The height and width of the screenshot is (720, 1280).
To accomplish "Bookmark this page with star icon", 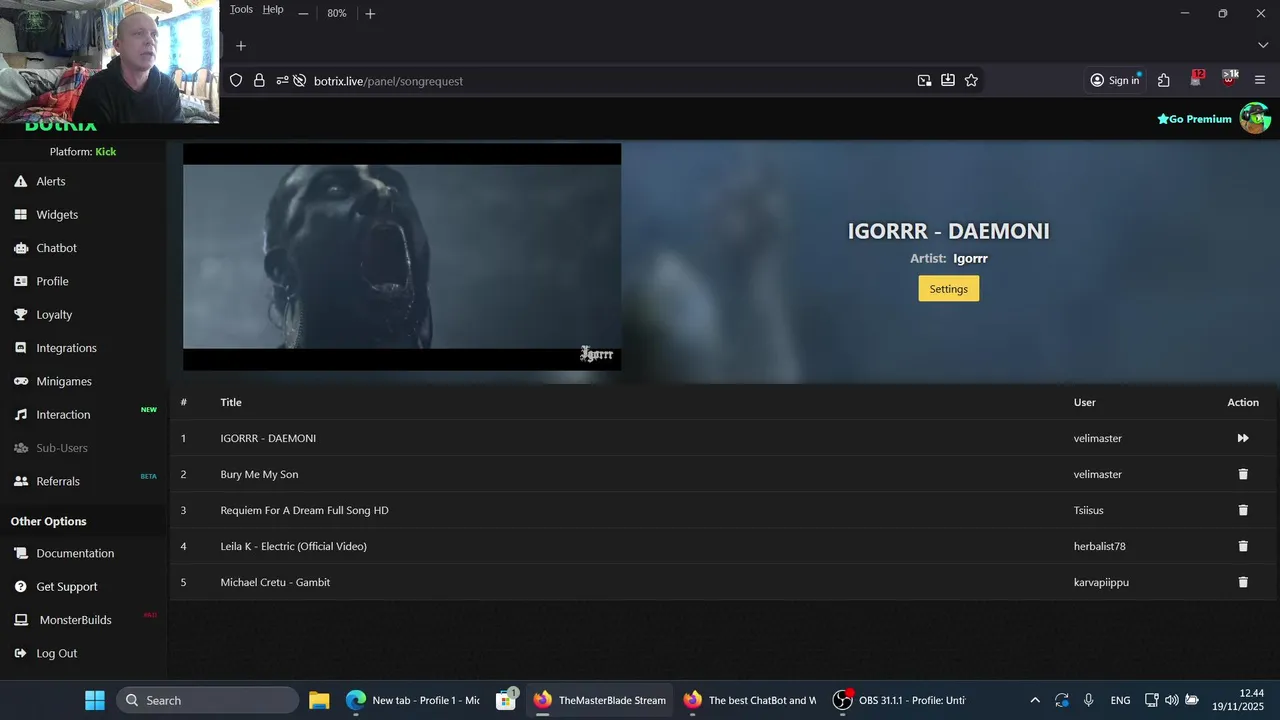I will click(x=971, y=80).
